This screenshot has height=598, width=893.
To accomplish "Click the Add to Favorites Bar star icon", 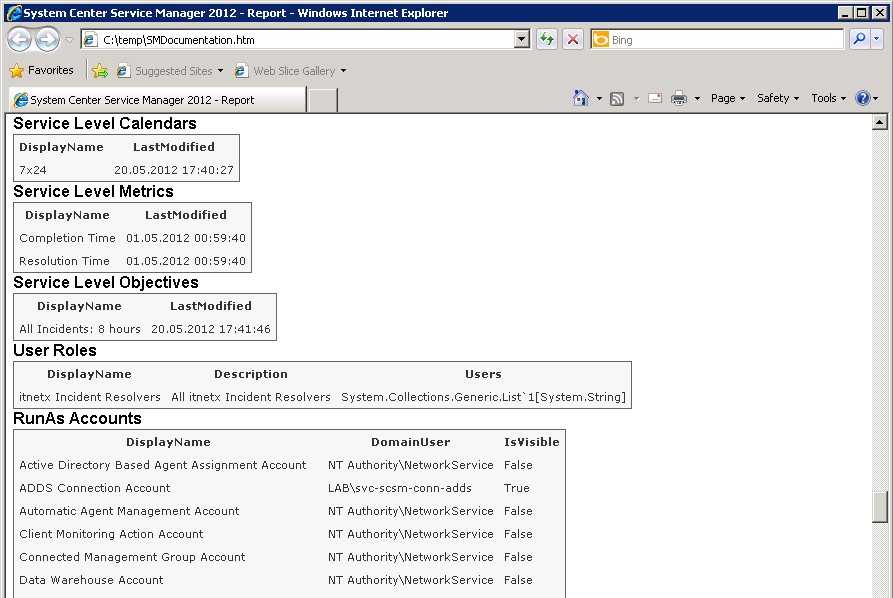I will pyautogui.click(x=100, y=71).
